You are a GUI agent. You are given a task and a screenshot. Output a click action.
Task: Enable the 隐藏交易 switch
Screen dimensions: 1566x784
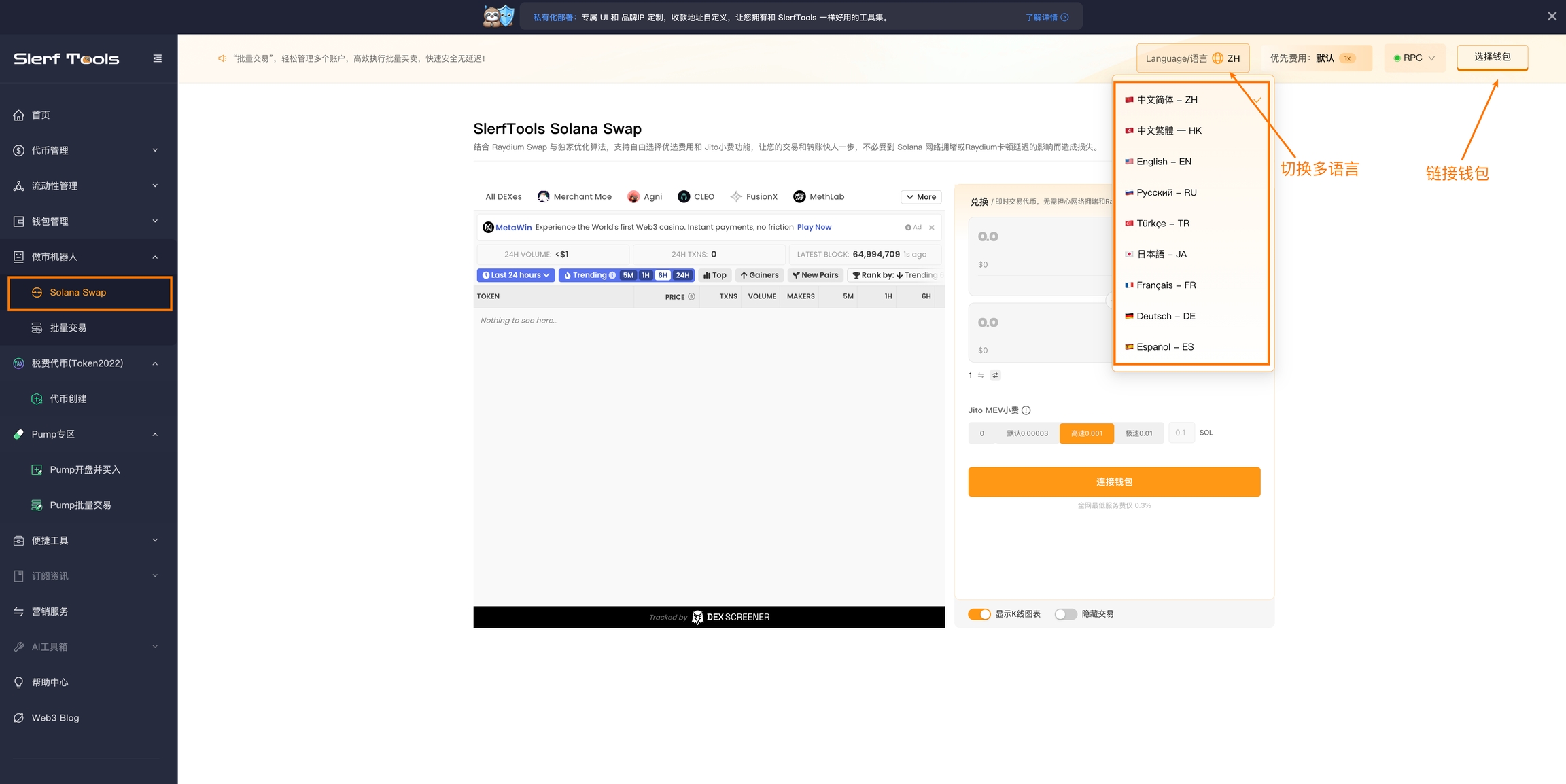[1065, 614]
